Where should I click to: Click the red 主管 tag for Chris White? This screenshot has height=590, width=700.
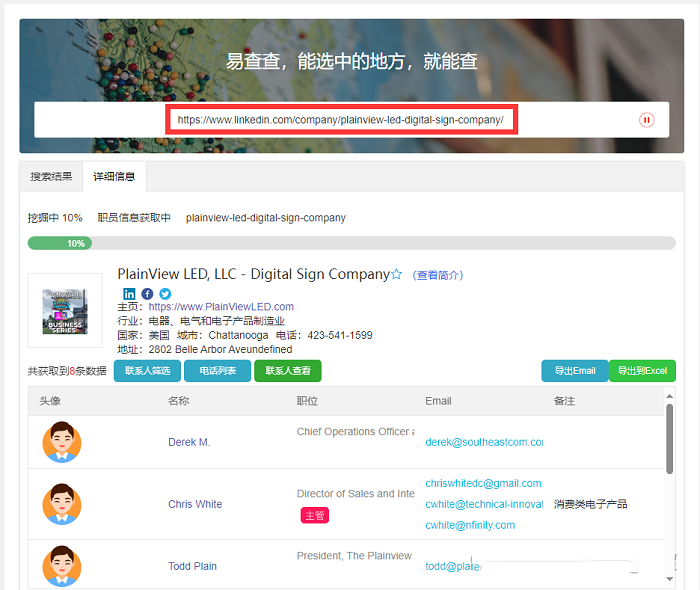[315, 515]
